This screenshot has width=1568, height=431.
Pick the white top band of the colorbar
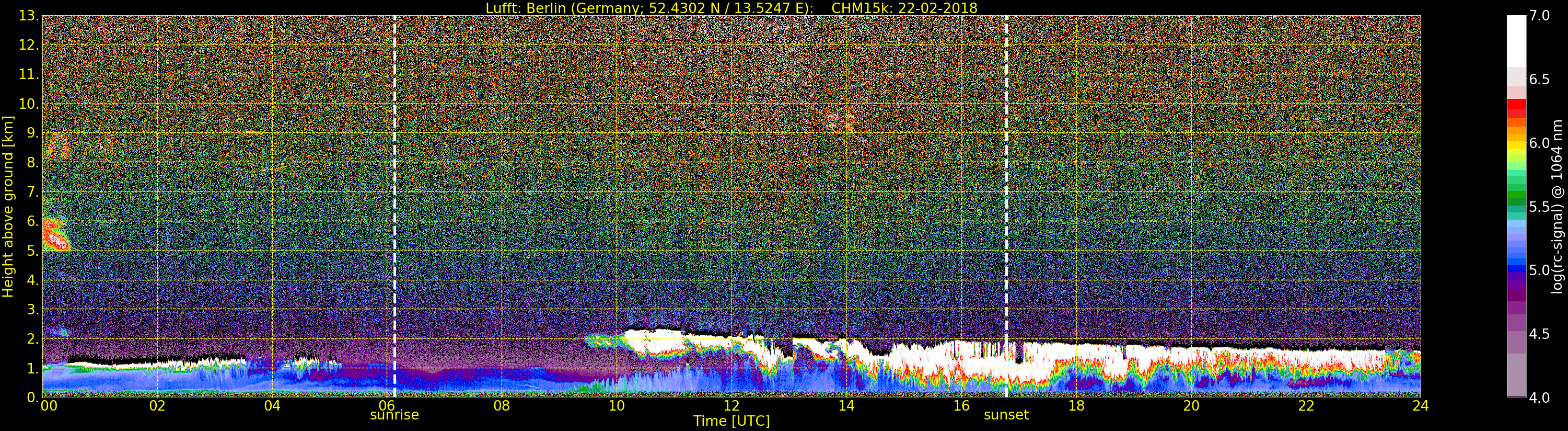tap(1516, 41)
